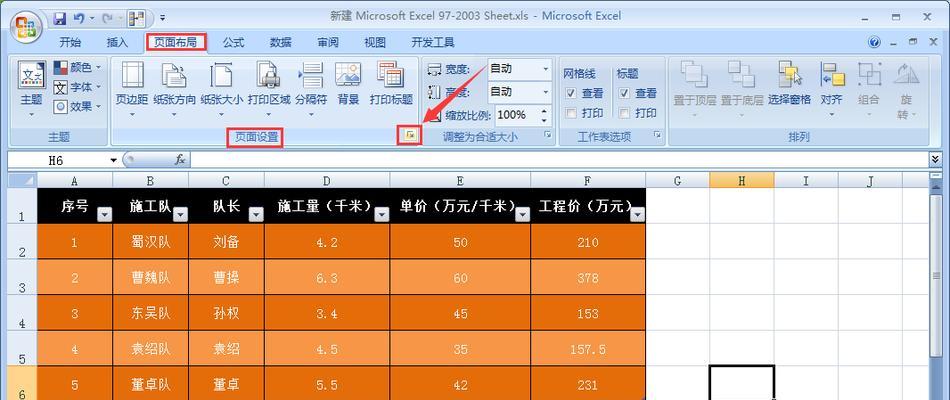The height and width of the screenshot is (400, 950).
Task: Open theme Effects (效果) menu
Action: (77, 107)
